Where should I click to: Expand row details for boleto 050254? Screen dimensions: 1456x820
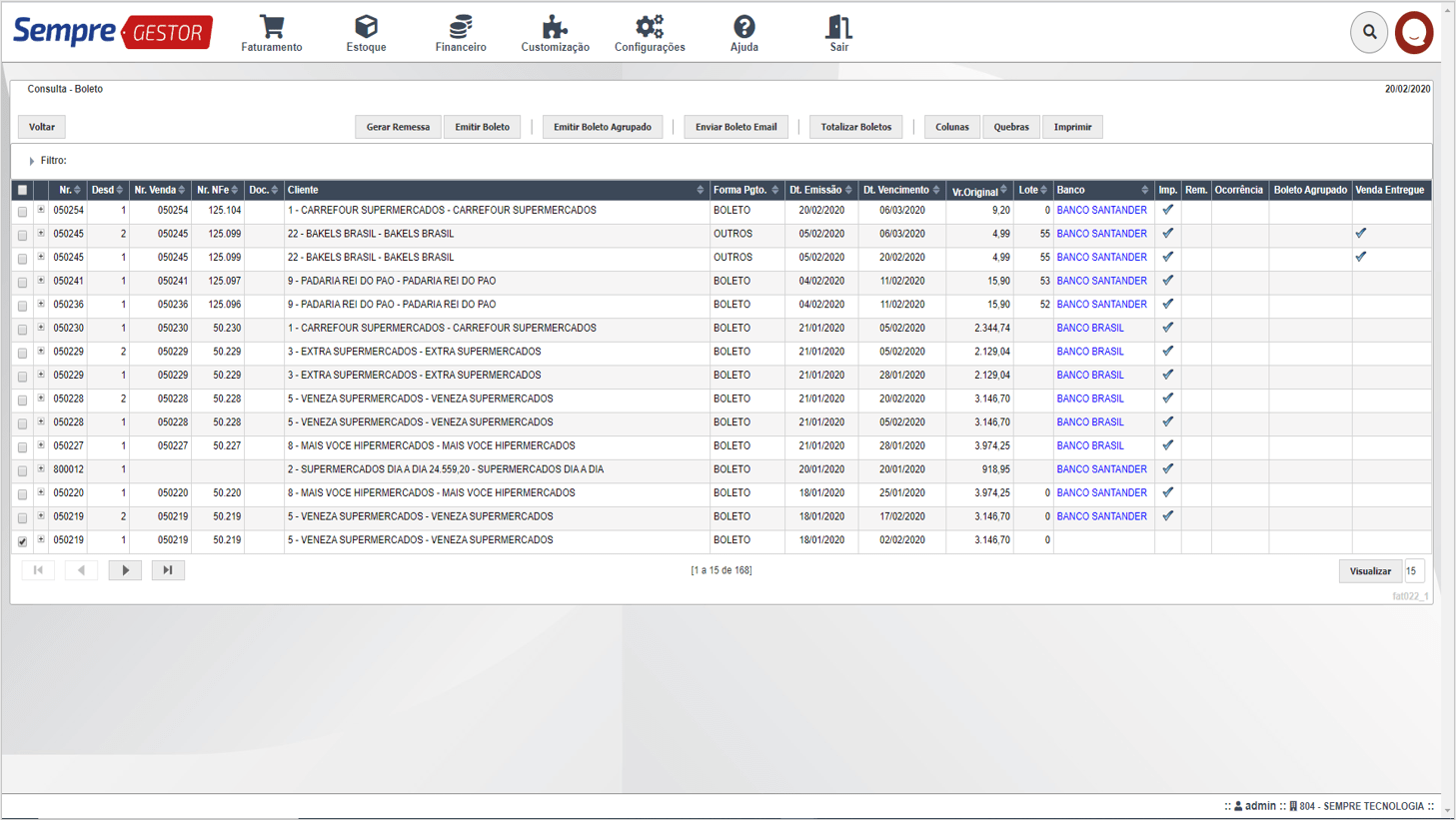[41, 210]
